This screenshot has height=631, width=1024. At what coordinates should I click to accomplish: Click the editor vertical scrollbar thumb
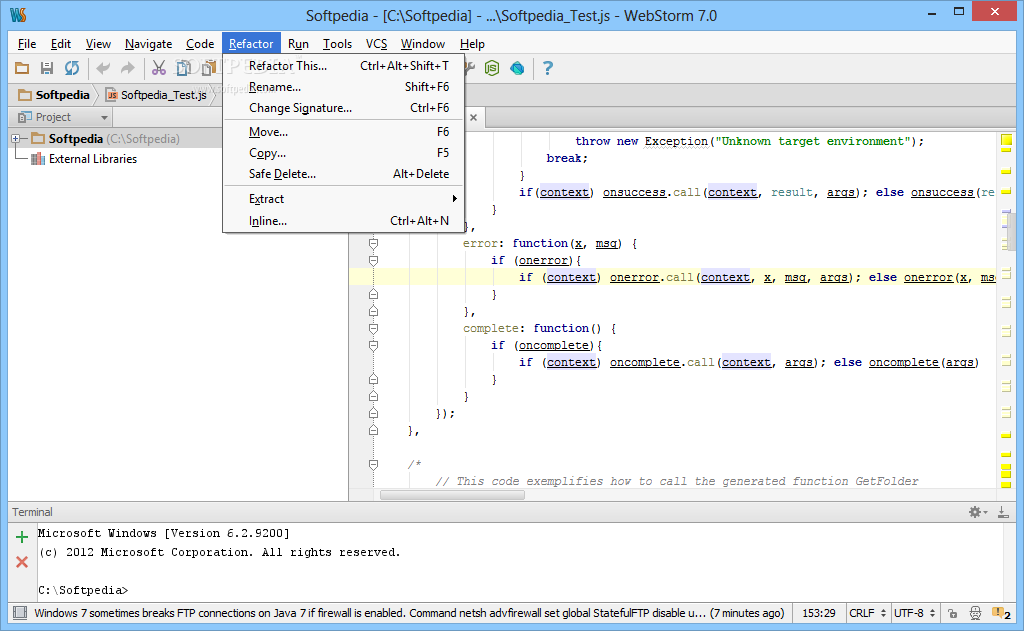click(1011, 230)
